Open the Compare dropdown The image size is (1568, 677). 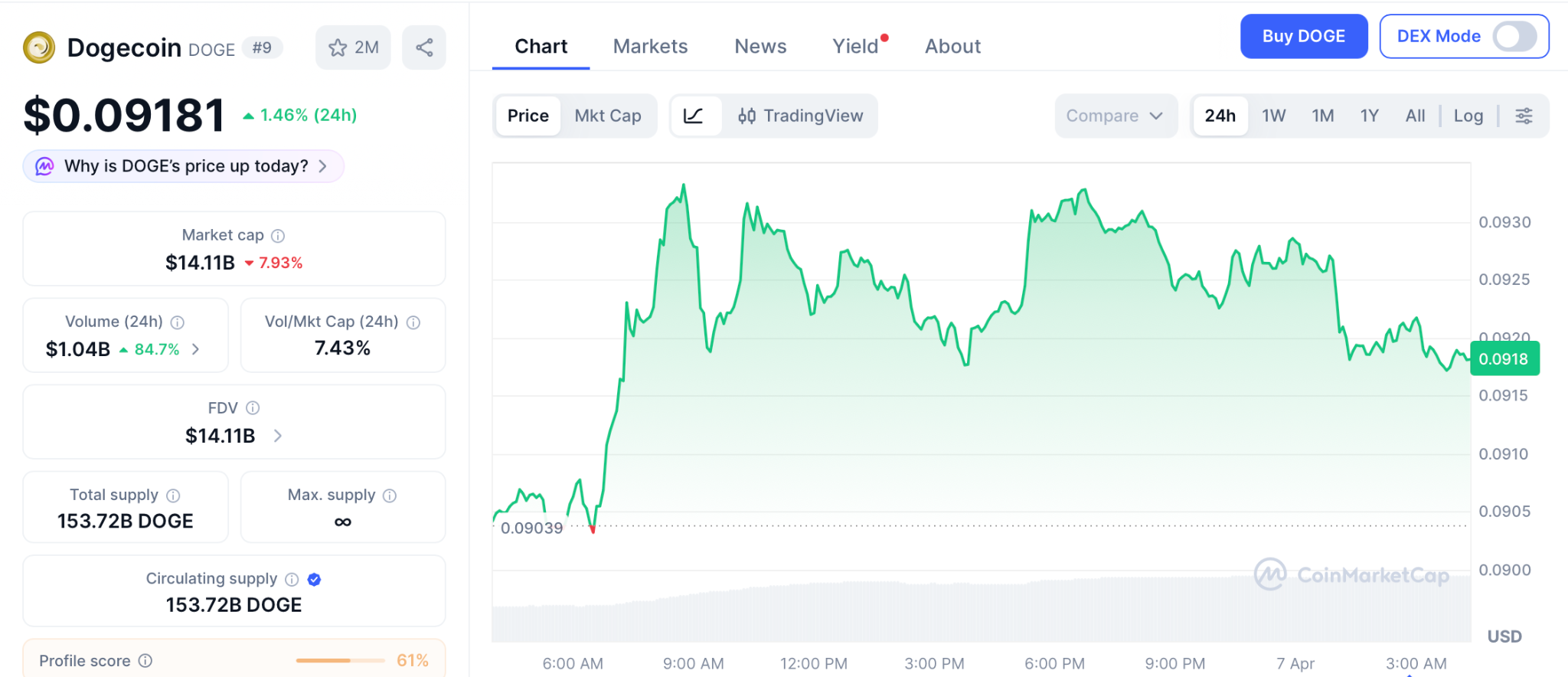coord(1114,116)
